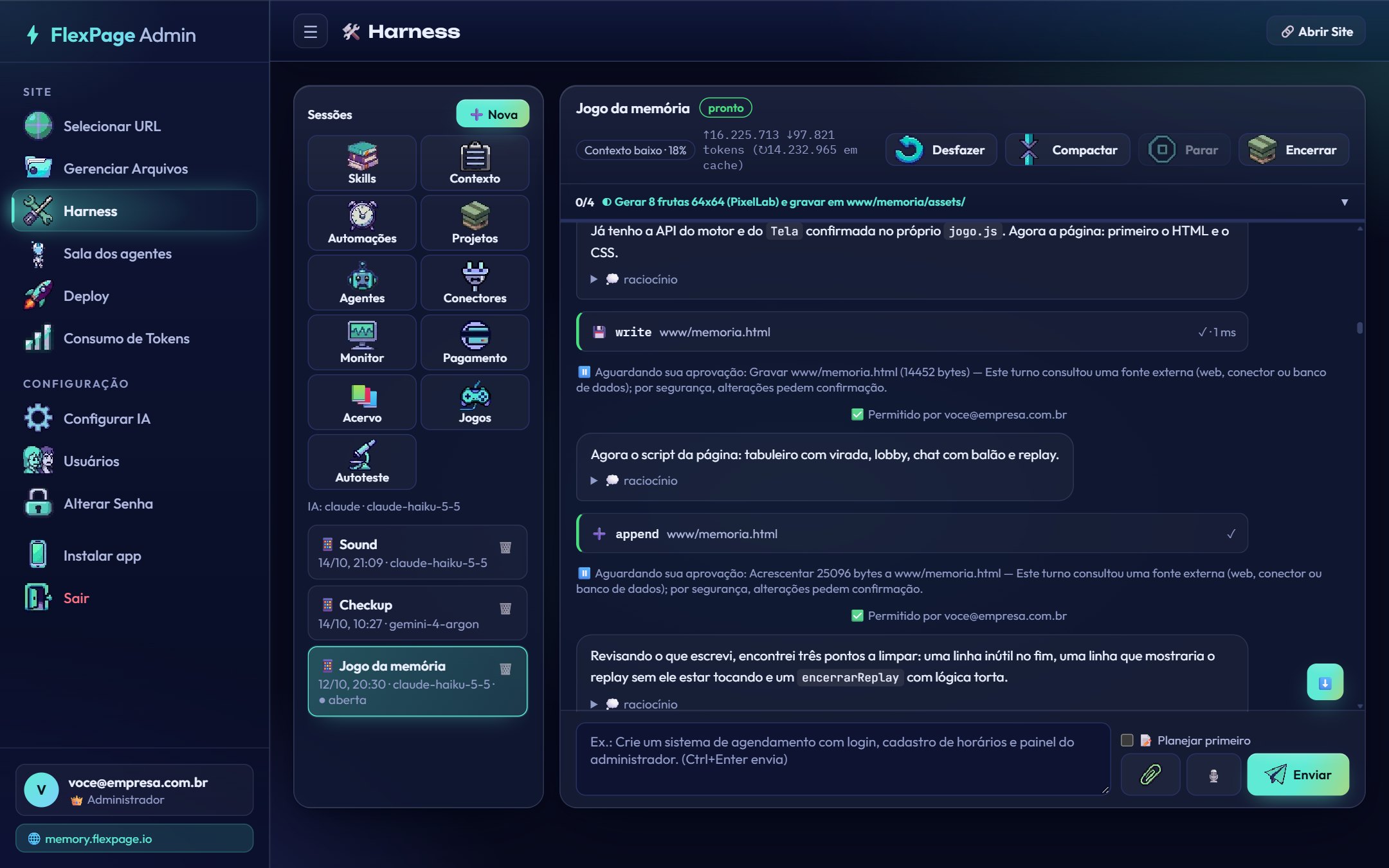Open the Agentes robot tile
The height and width of the screenshot is (868, 1389).
[362, 282]
